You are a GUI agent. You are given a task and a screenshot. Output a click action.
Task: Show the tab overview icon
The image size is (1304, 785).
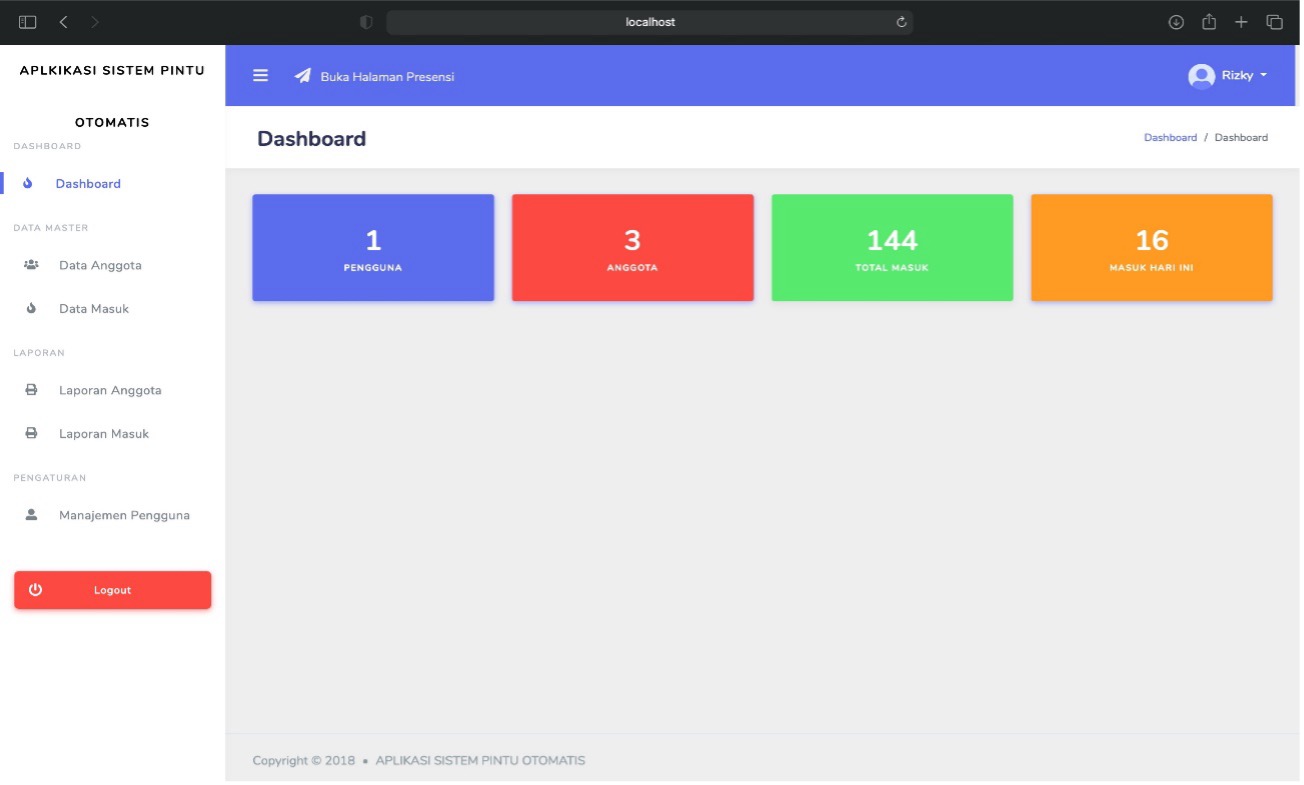point(1274,22)
